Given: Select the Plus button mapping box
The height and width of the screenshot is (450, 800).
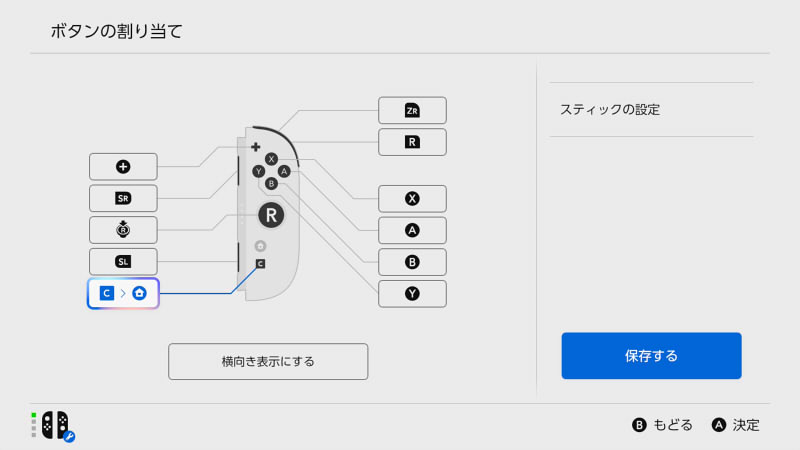Looking at the screenshot, I should pyautogui.click(x=123, y=166).
